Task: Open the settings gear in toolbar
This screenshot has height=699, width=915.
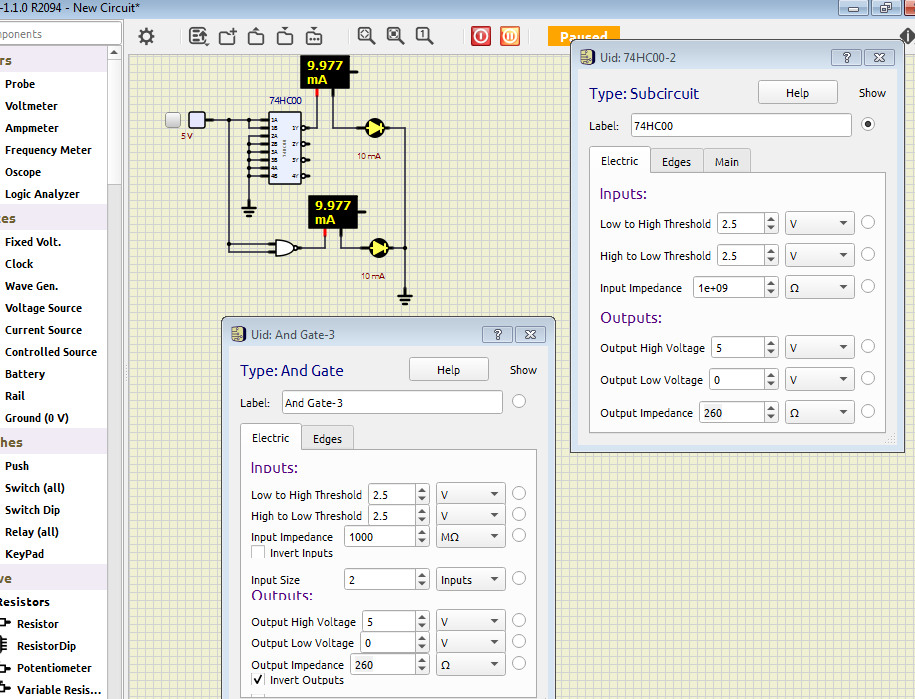Action: click(146, 37)
